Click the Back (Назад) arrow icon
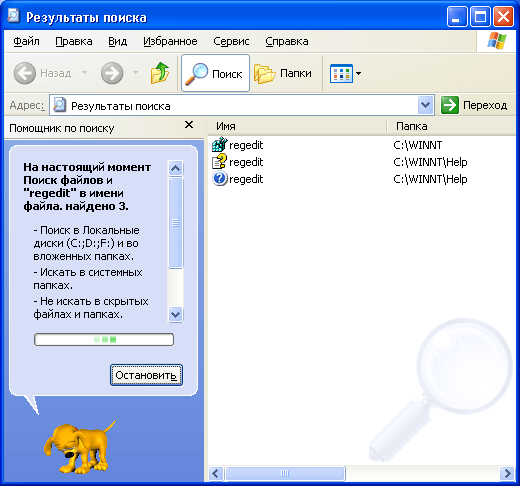 pos(25,73)
